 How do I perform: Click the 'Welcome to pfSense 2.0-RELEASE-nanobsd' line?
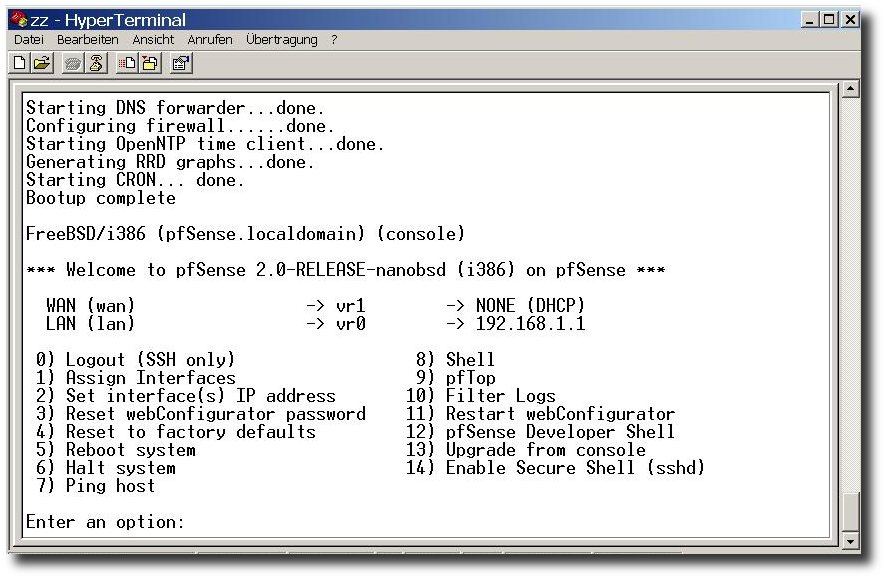pos(346,270)
